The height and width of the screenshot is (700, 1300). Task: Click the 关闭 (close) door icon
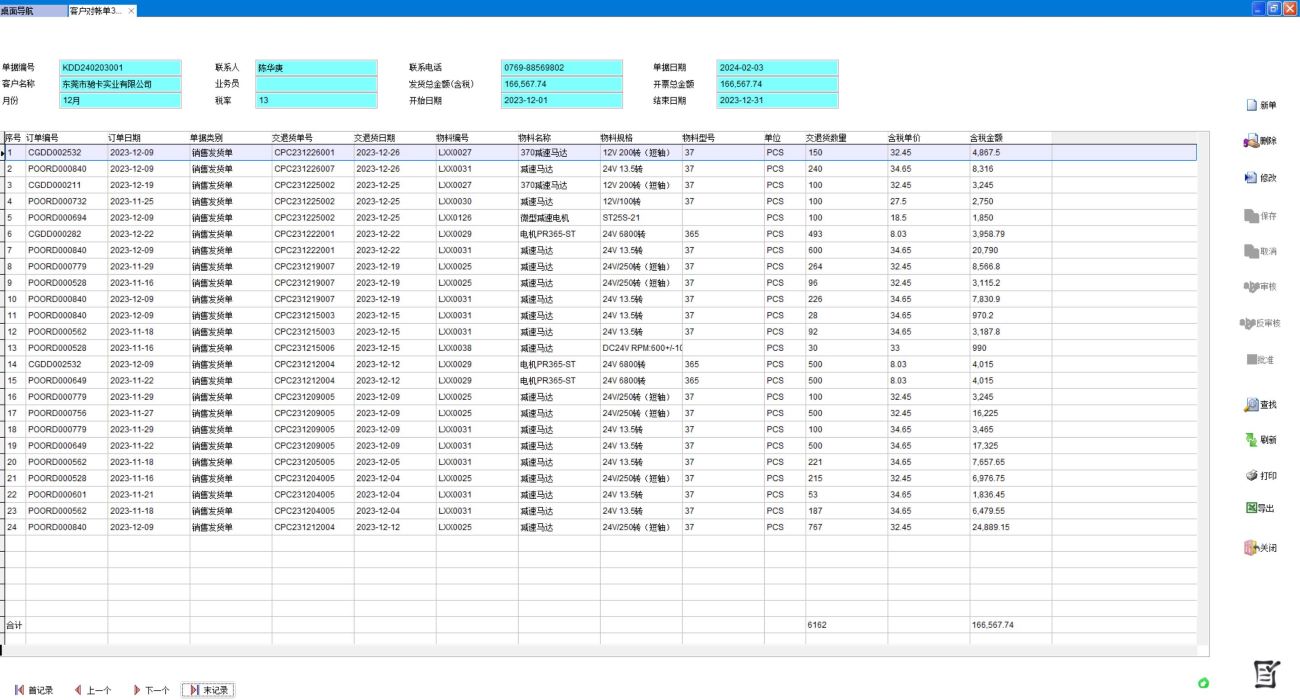pos(1250,548)
